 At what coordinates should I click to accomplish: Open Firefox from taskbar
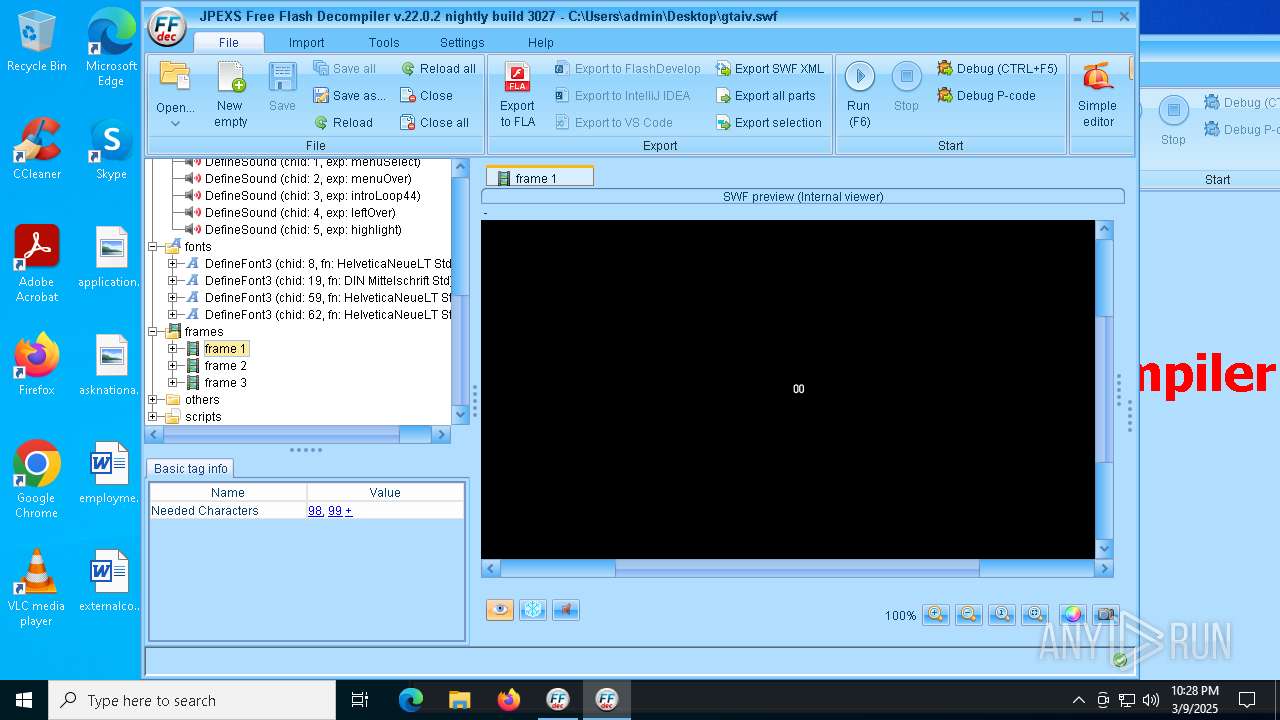(509, 700)
